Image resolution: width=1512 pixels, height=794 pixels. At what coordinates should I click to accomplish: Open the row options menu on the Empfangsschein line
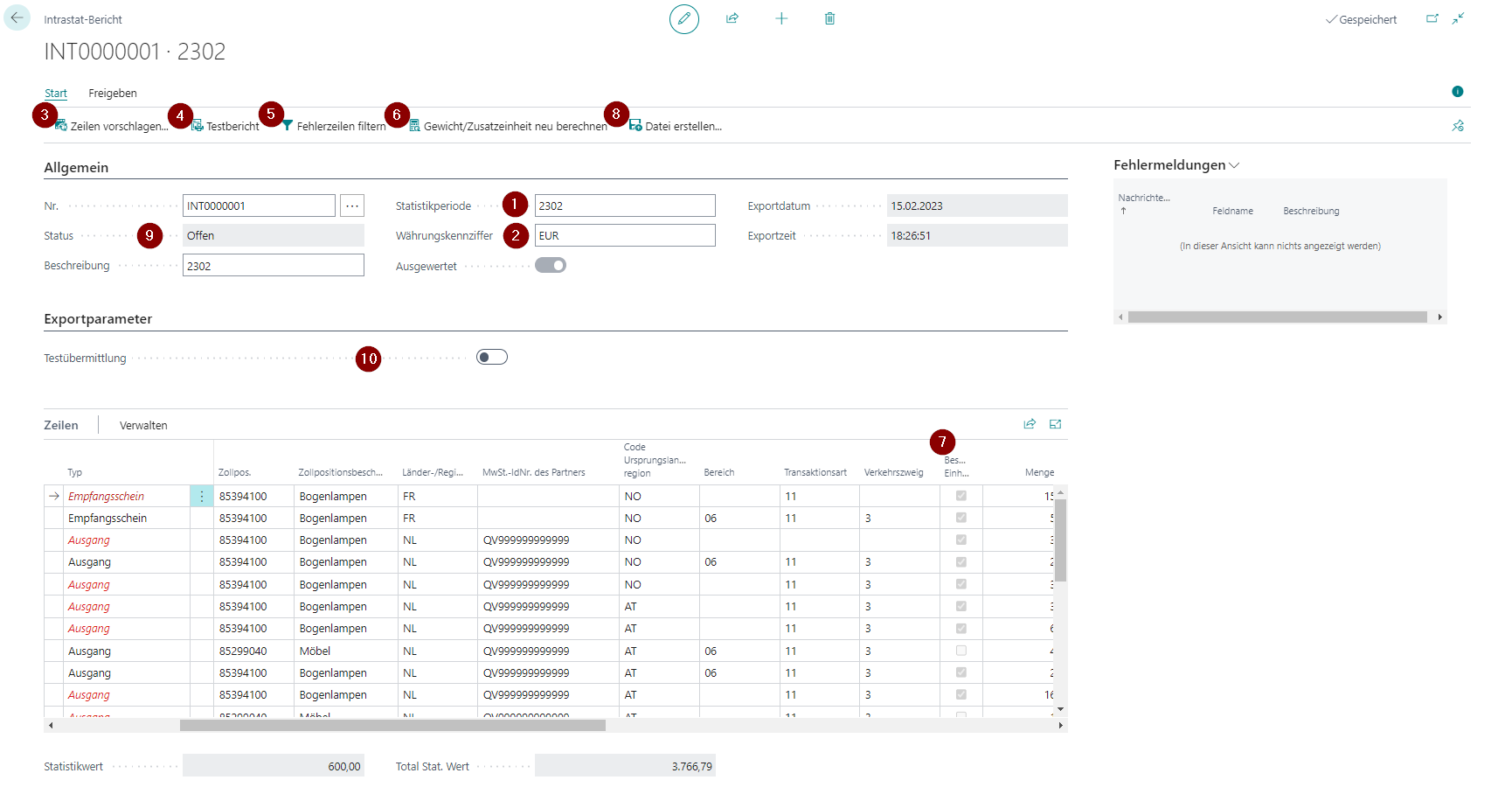pyautogui.click(x=202, y=496)
